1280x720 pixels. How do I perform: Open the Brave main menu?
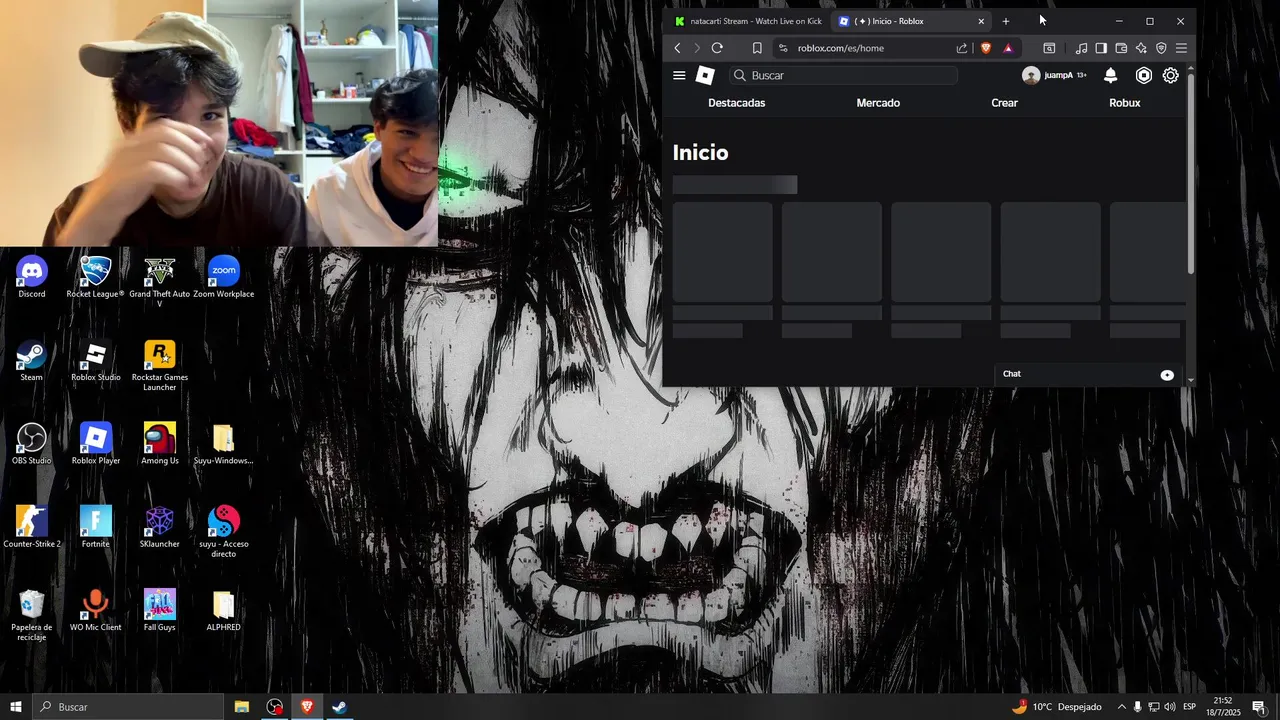coord(1181,48)
